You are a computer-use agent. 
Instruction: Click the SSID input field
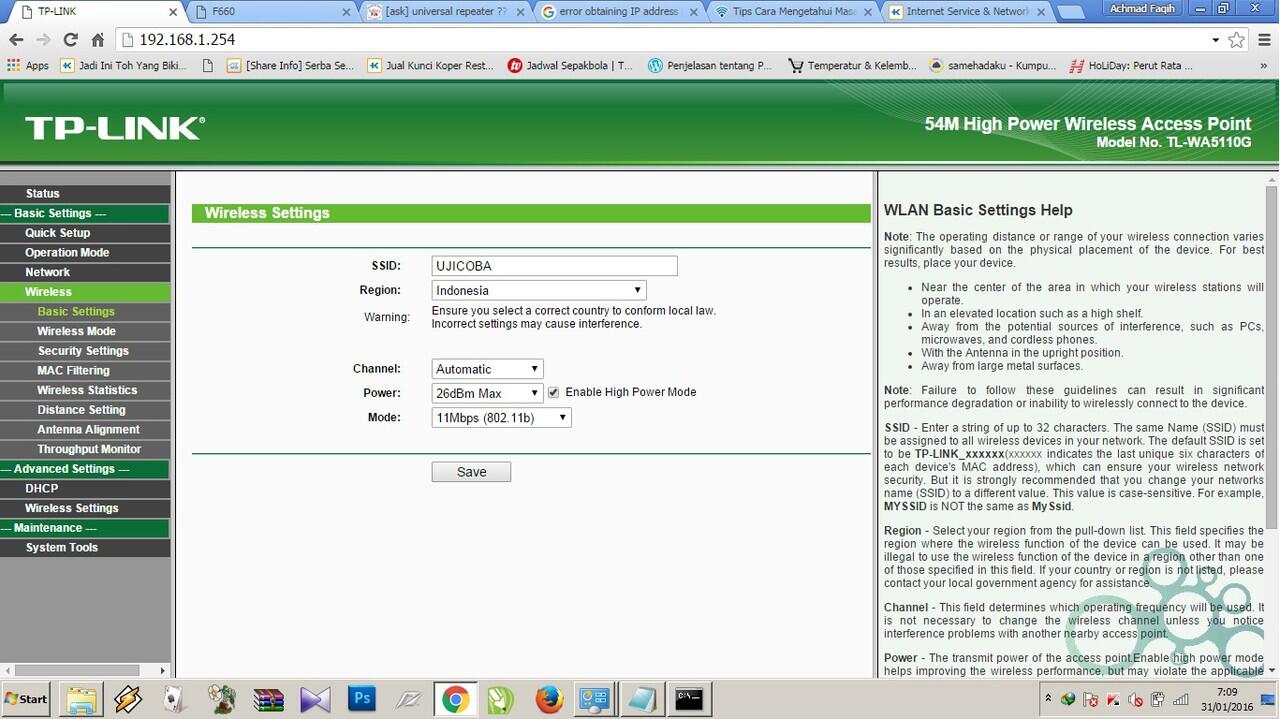555,266
